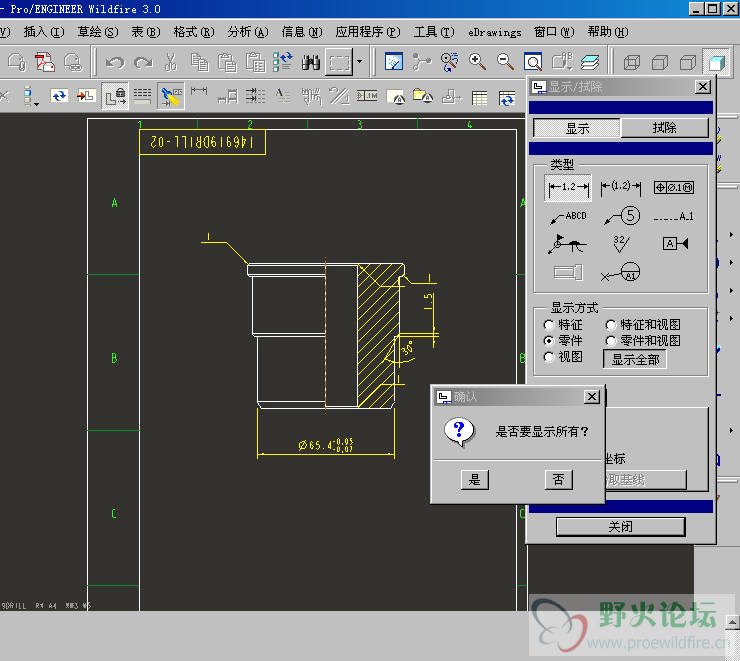Select the 视图 radio option

pyautogui.click(x=548, y=357)
